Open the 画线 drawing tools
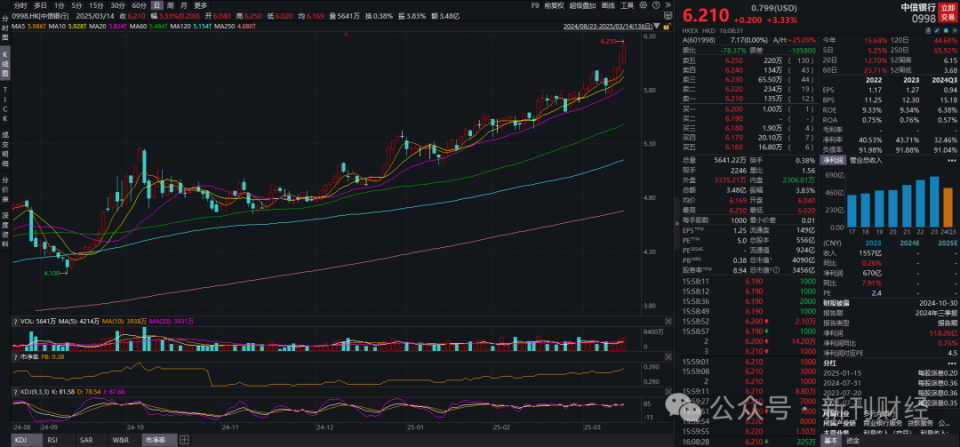Viewport: 960px width, 447px height. (608, 5)
